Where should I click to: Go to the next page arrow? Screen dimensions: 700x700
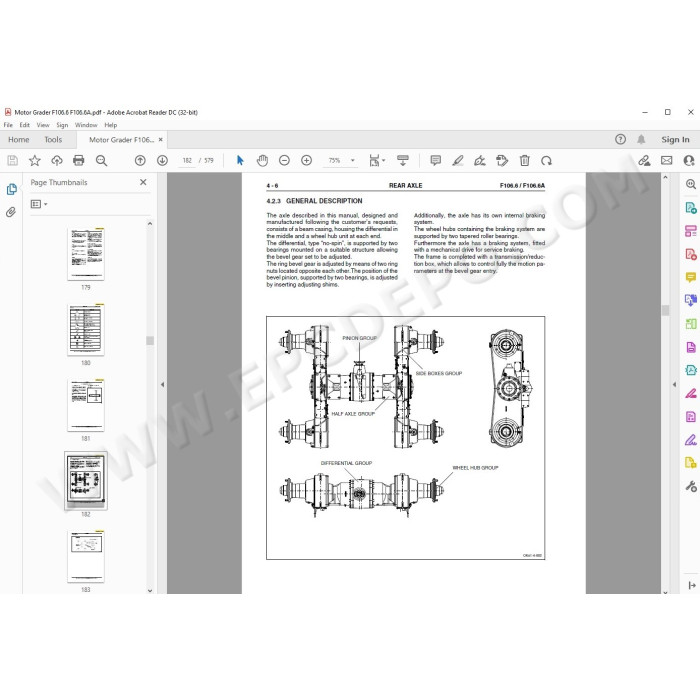pyautogui.click(x=162, y=160)
